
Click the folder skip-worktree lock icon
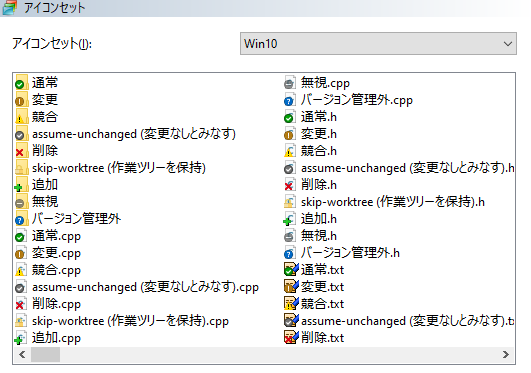click(21, 168)
